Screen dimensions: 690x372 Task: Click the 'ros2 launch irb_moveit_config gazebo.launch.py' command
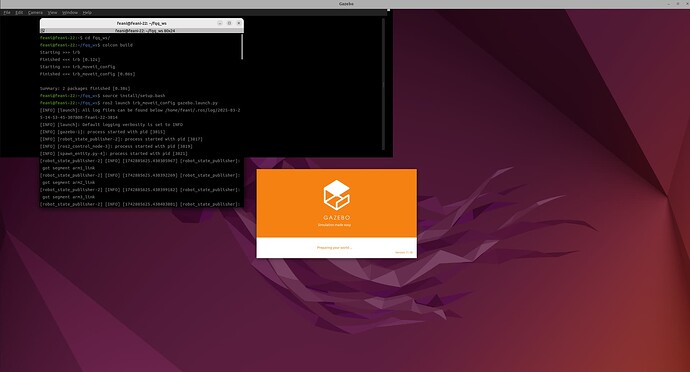128,103
